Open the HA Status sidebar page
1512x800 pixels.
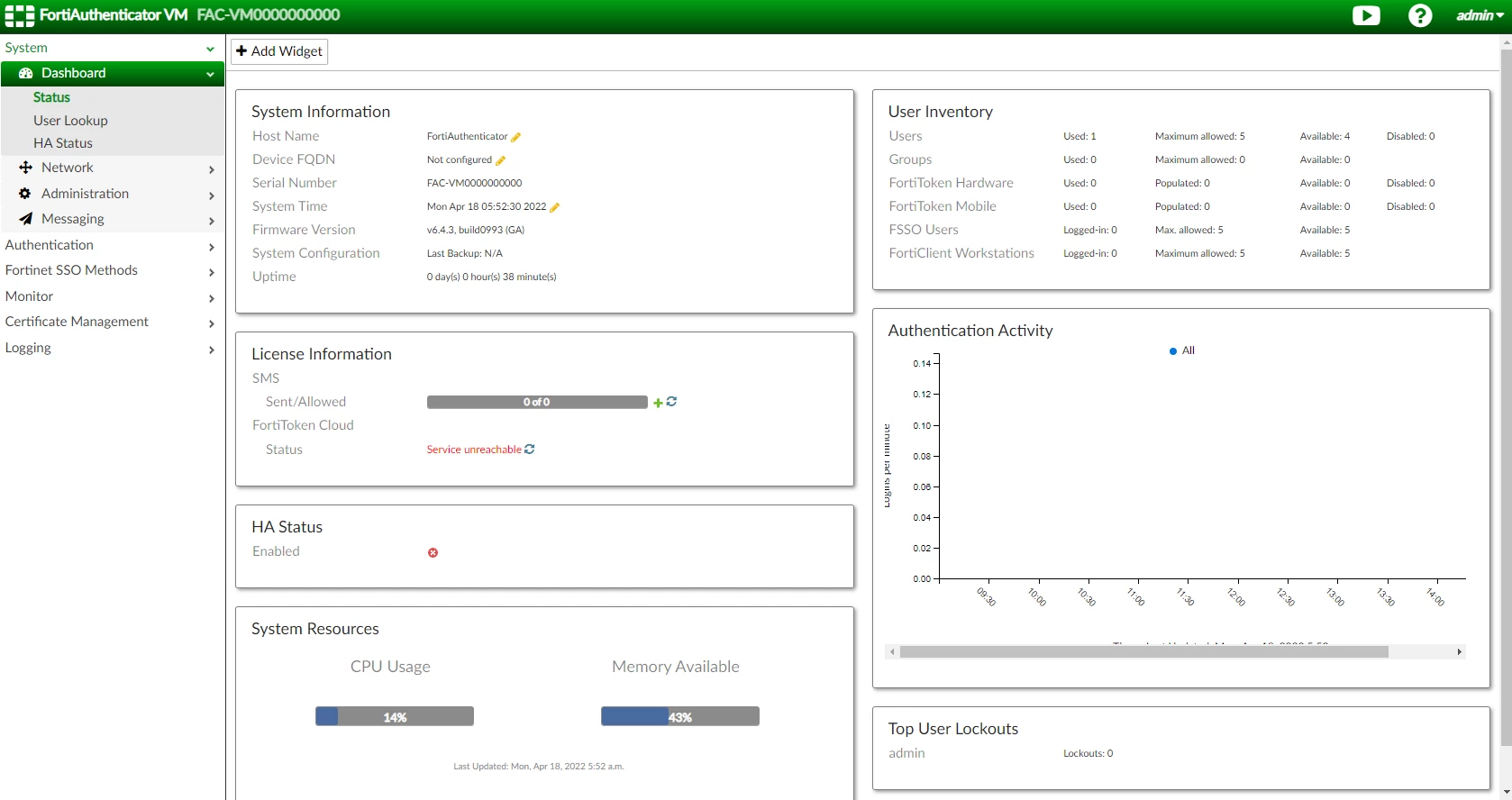point(63,143)
